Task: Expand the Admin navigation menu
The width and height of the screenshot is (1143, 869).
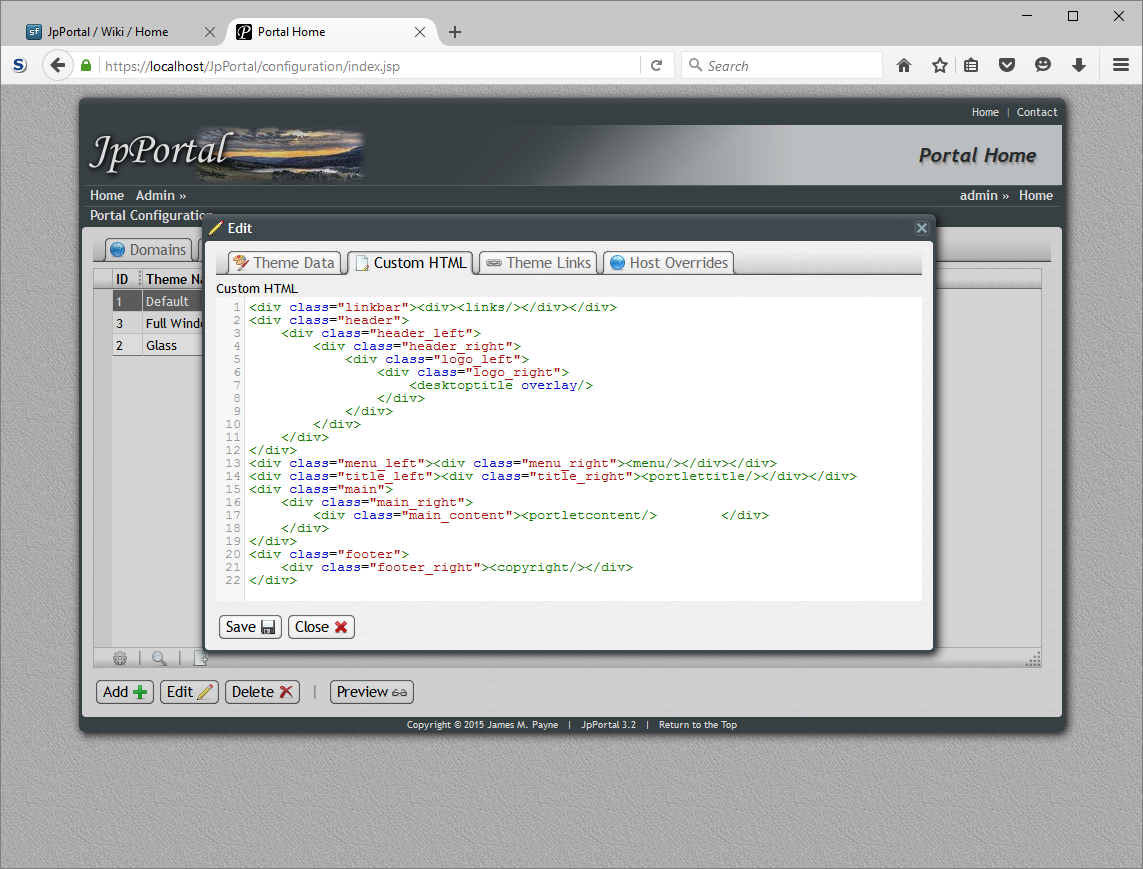Action: (160, 195)
